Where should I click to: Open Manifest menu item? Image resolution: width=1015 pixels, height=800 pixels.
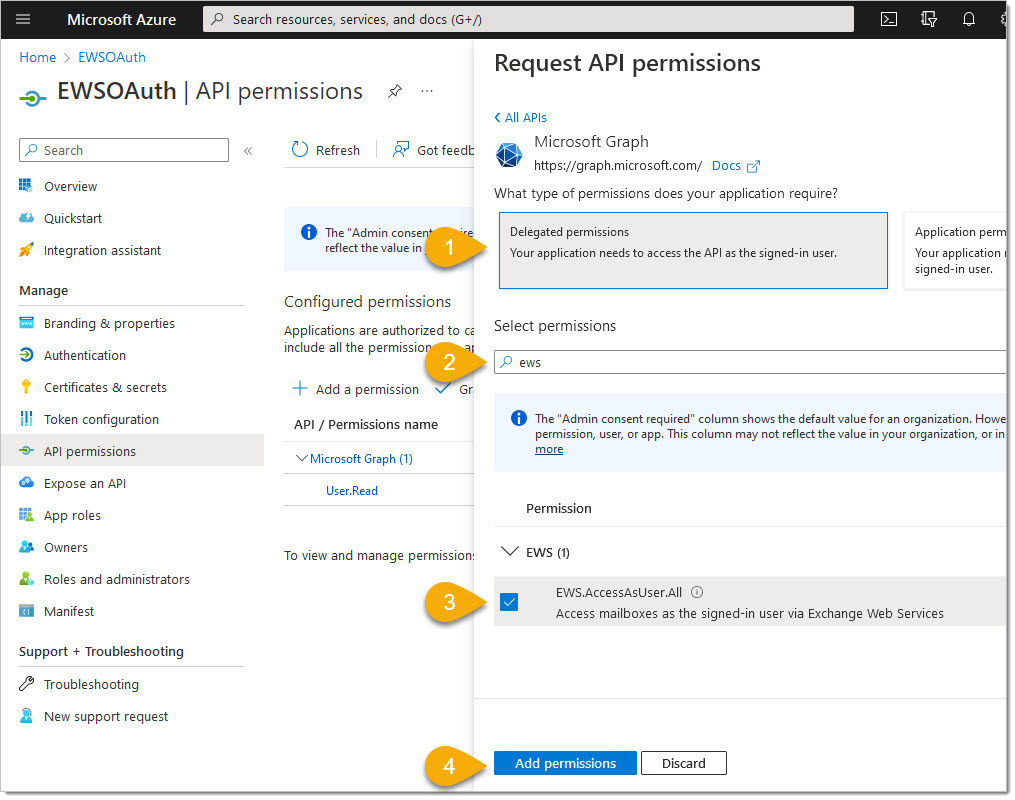tap(69, 612)
